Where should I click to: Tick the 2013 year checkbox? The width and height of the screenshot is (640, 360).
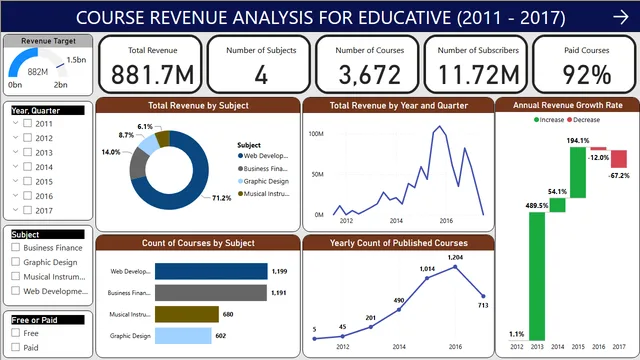click(x=27, y=152)
